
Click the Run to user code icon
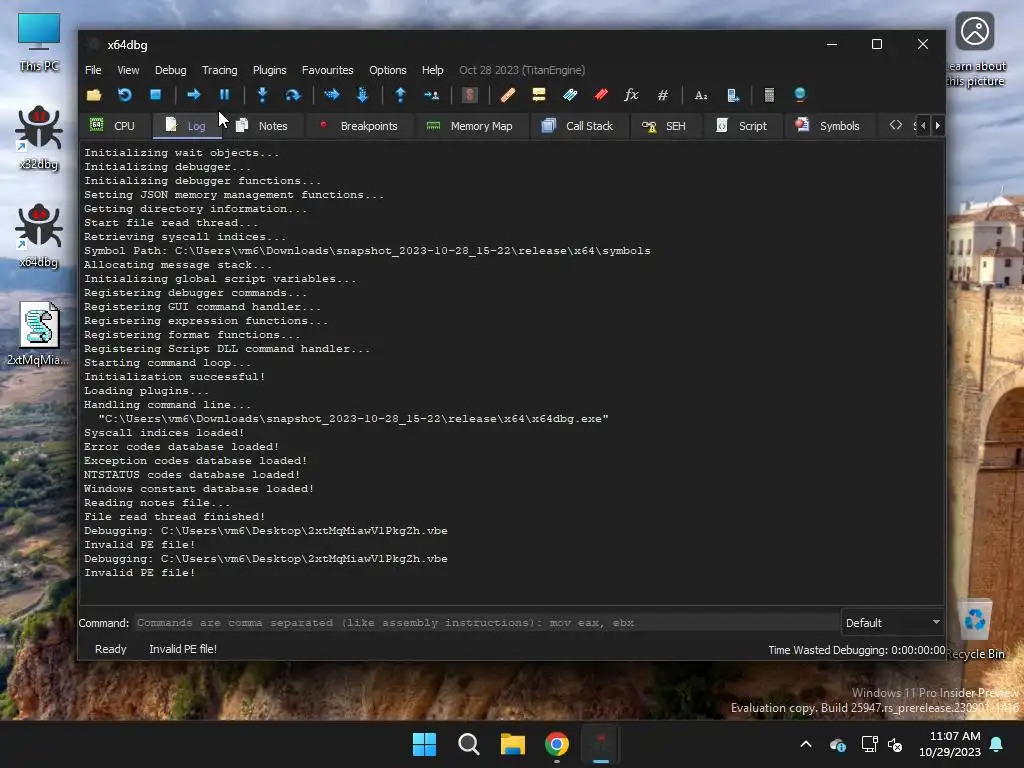click(x=431, y=95)
